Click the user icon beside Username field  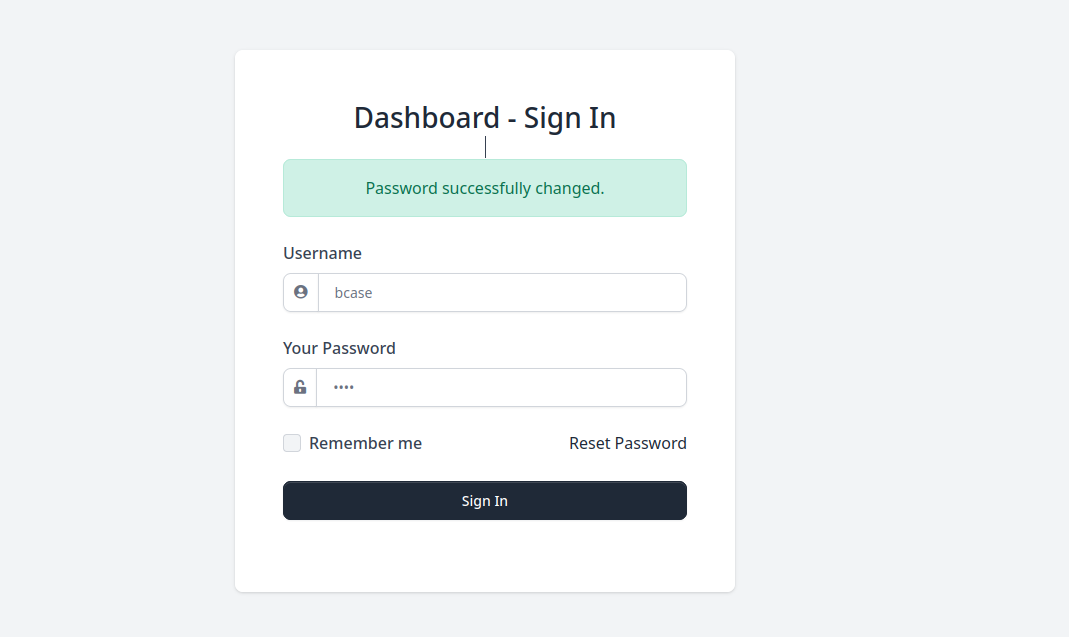(300, 293)
